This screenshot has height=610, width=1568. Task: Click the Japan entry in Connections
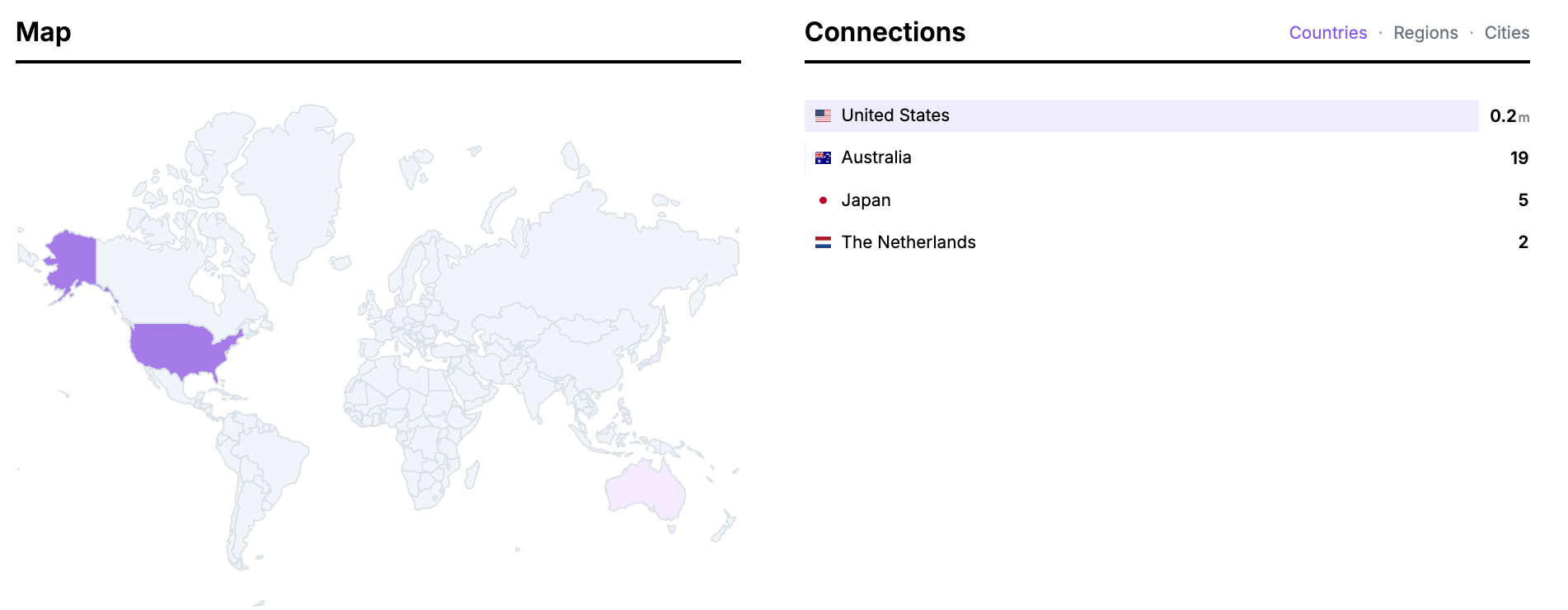(1072, 199)
